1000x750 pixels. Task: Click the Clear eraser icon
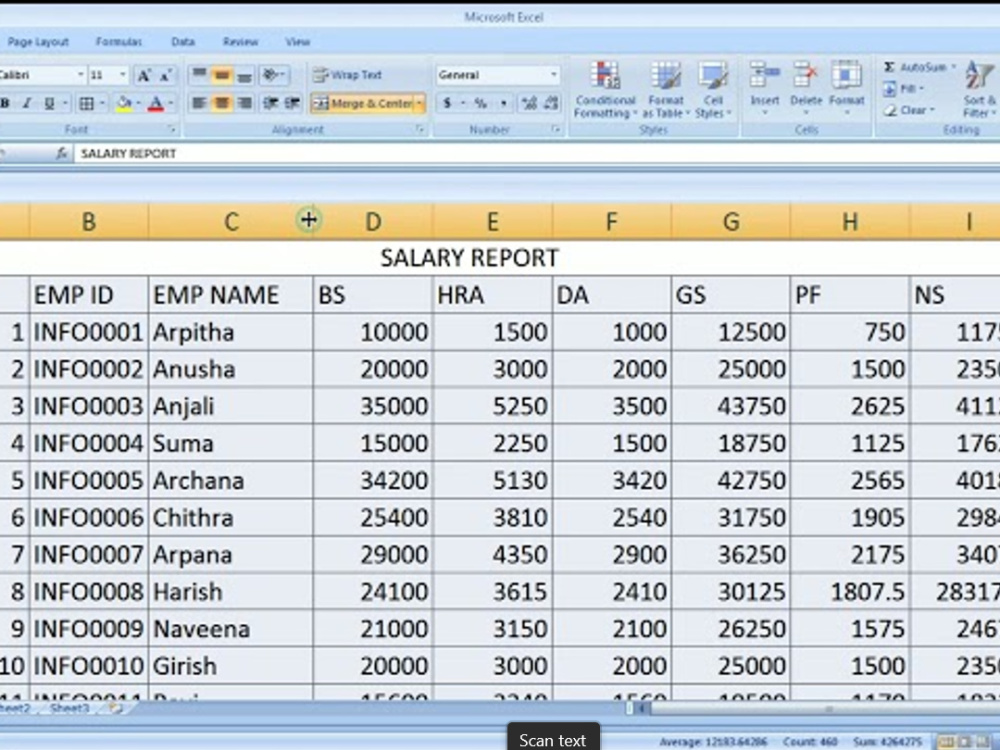890,110
